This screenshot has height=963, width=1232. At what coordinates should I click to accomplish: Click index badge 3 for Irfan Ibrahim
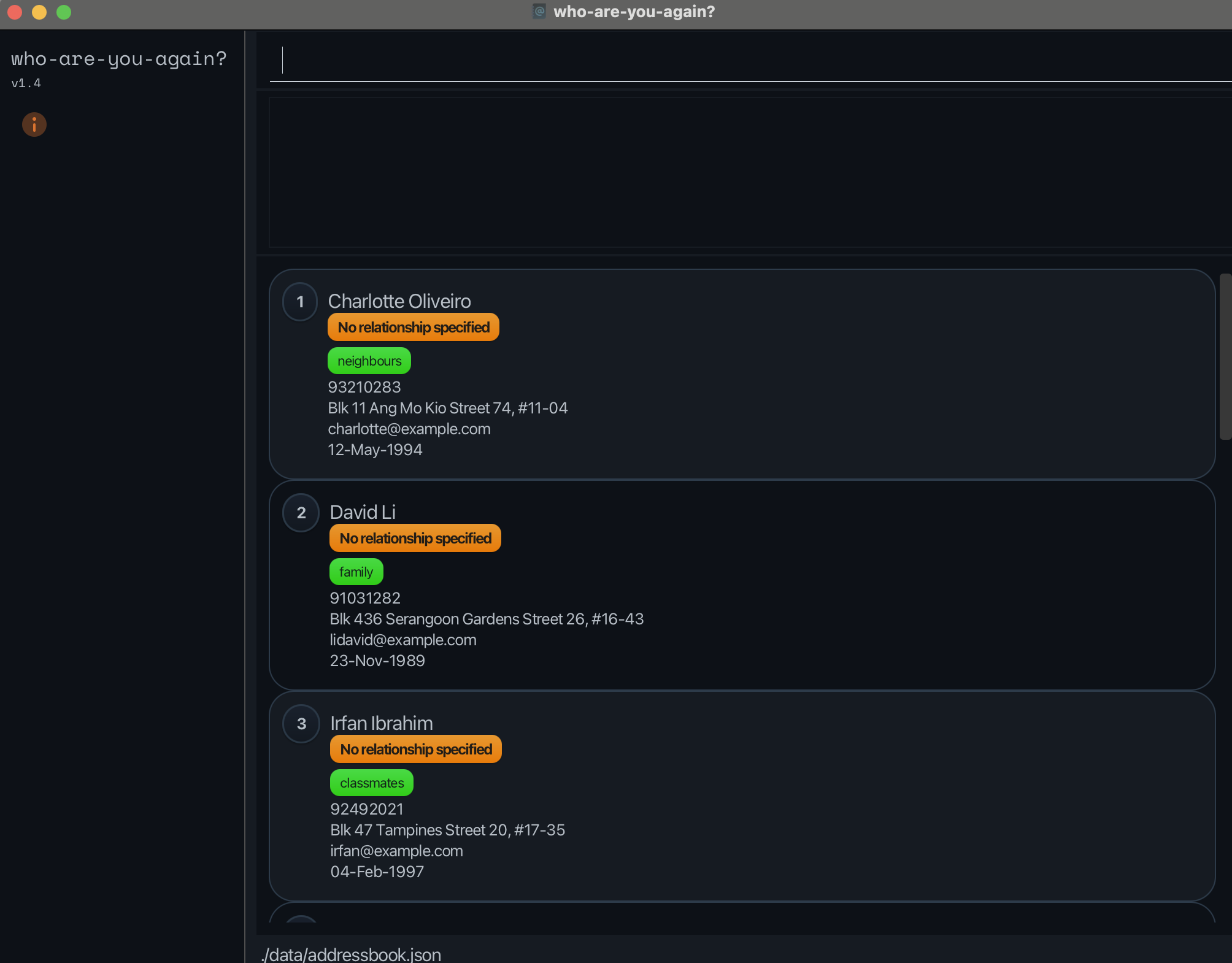(301, 724)
